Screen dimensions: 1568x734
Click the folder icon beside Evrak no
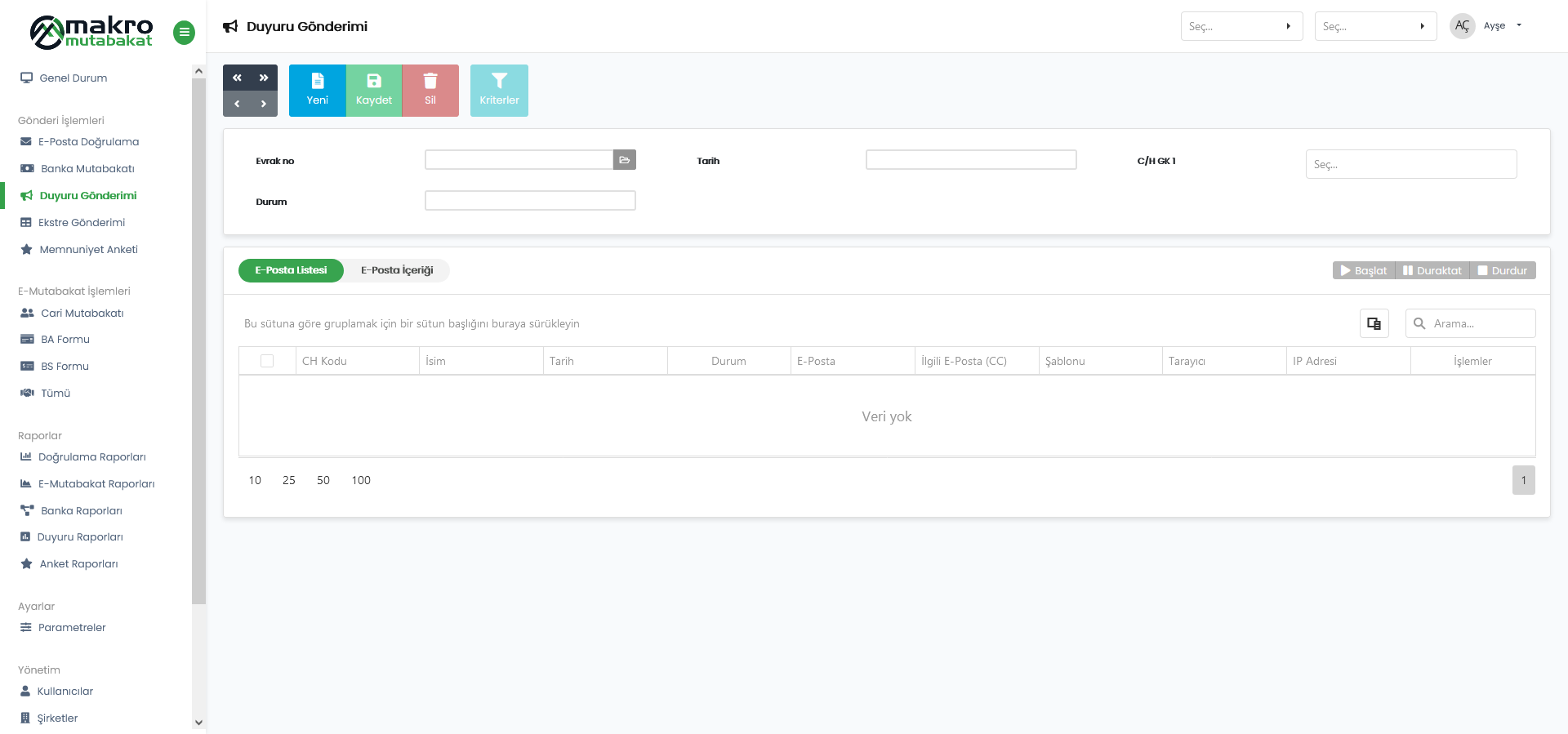[x=625, y=160]
